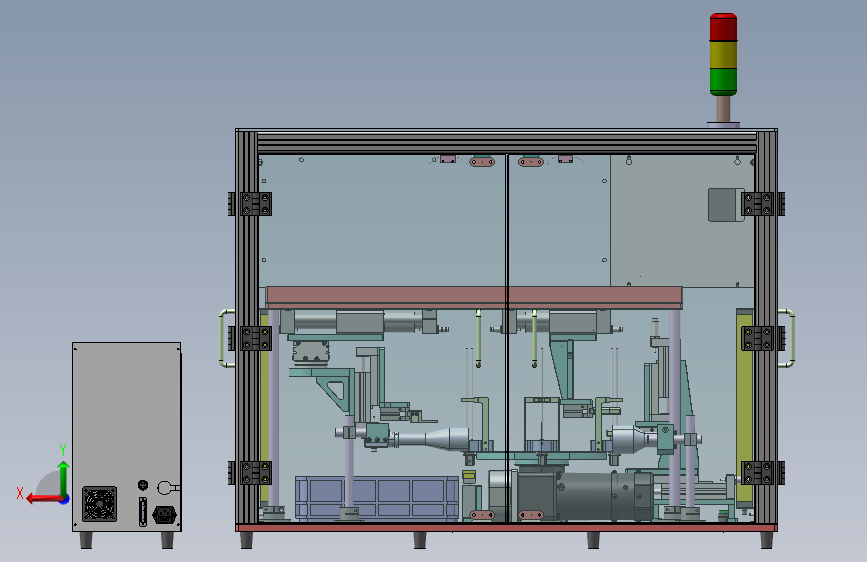
Task: Select the left cone-shaped ultrasonic horn
Action: (434, 439)
